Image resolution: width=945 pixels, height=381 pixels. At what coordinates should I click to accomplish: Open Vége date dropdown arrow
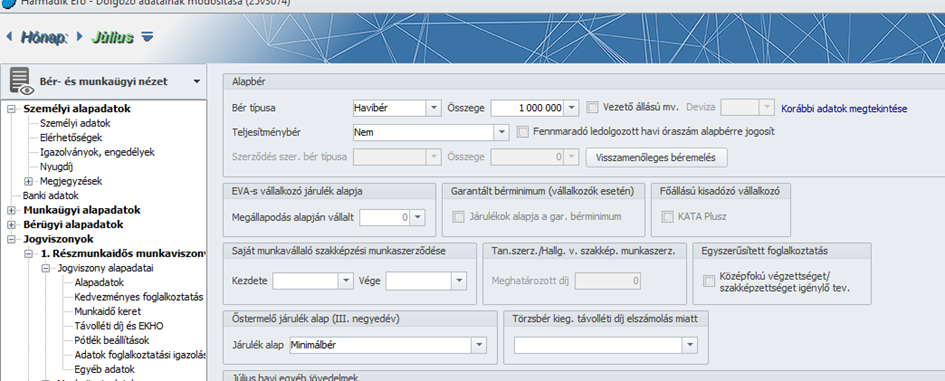coord(459,281)
